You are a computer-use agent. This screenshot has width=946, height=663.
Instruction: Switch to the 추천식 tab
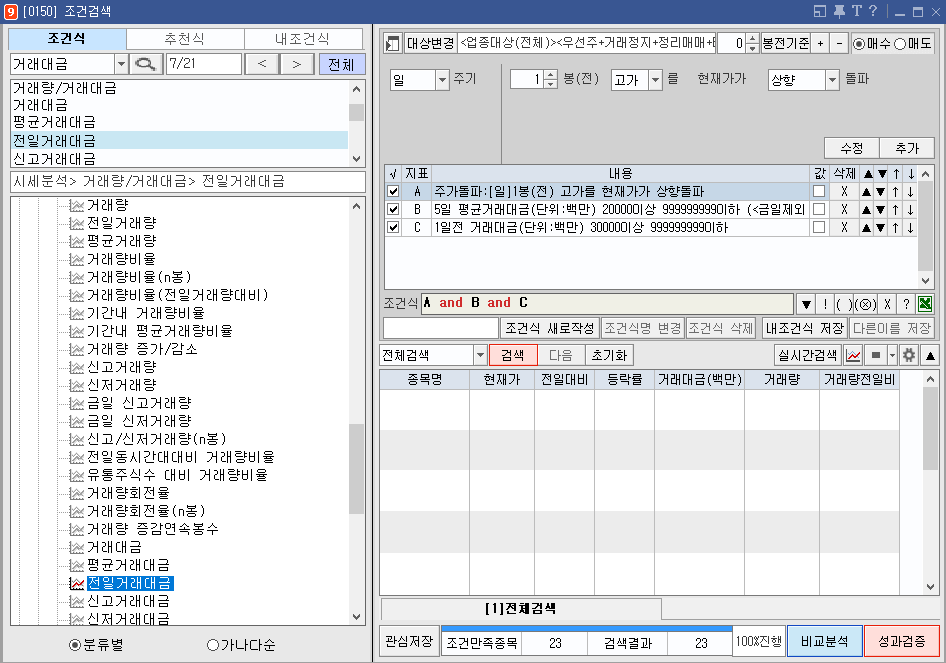[185, 39]
